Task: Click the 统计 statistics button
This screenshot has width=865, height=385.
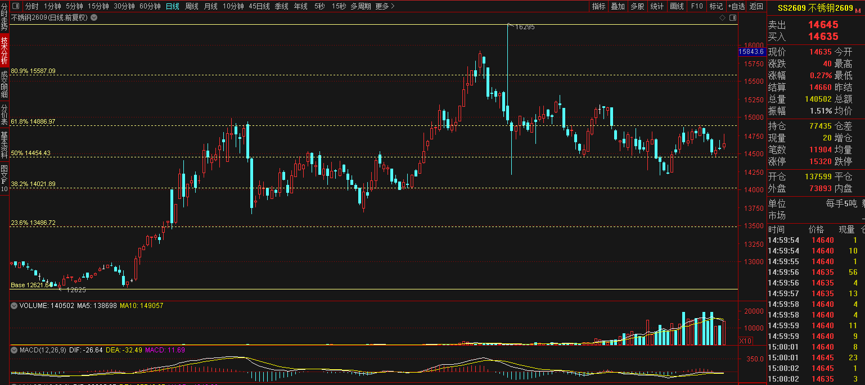Action: tap(656, 7)
